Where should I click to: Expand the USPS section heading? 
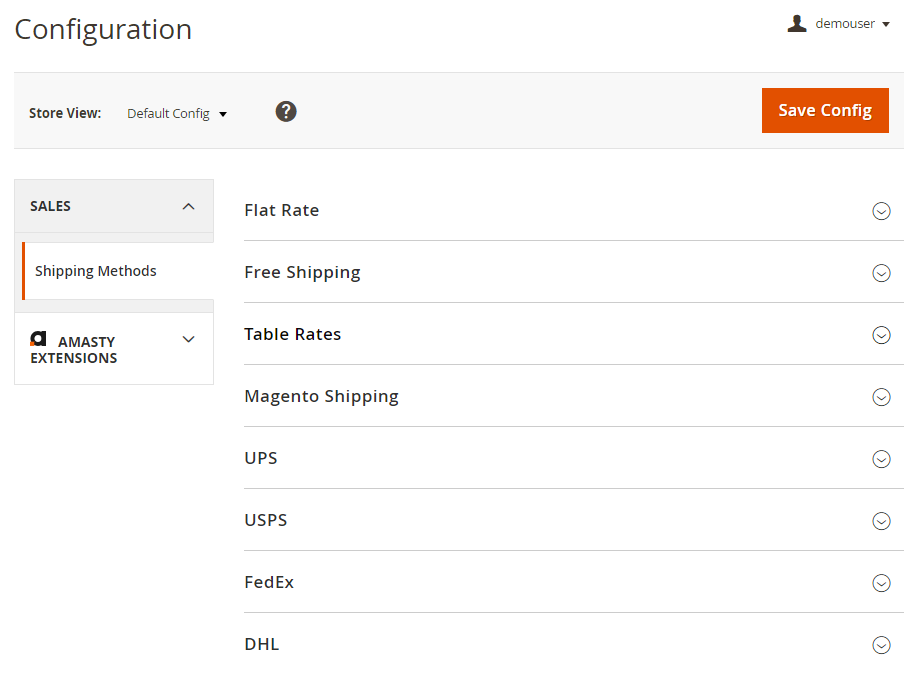point(266,520)
